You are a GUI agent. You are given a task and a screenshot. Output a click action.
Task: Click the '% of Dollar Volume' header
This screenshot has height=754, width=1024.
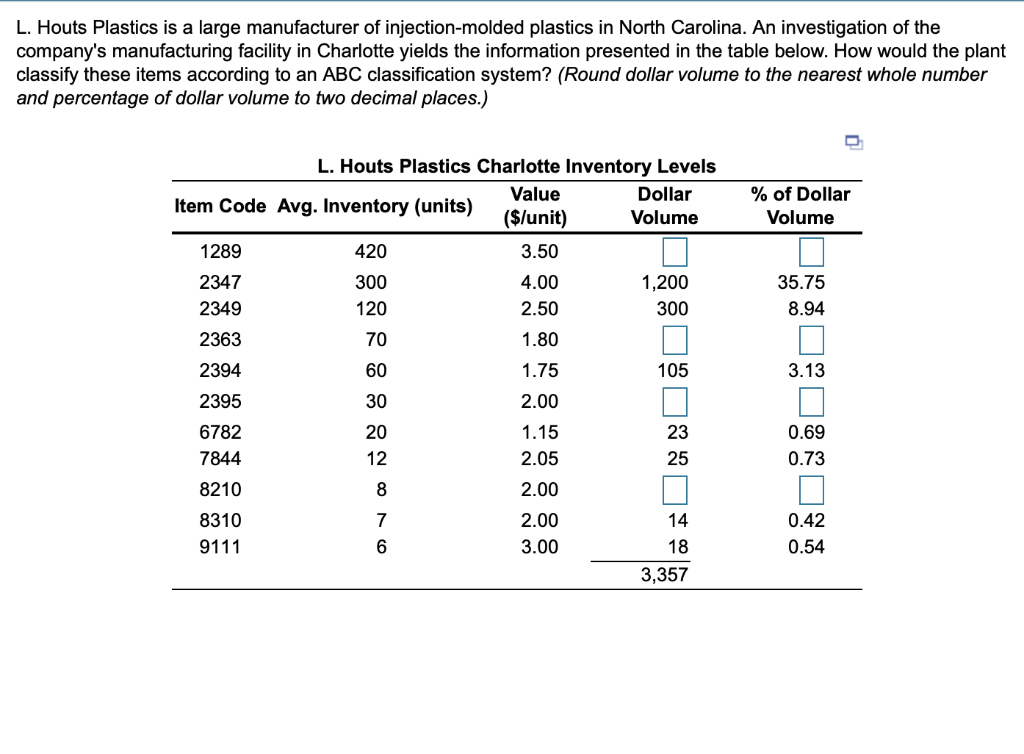coord(800,206)
